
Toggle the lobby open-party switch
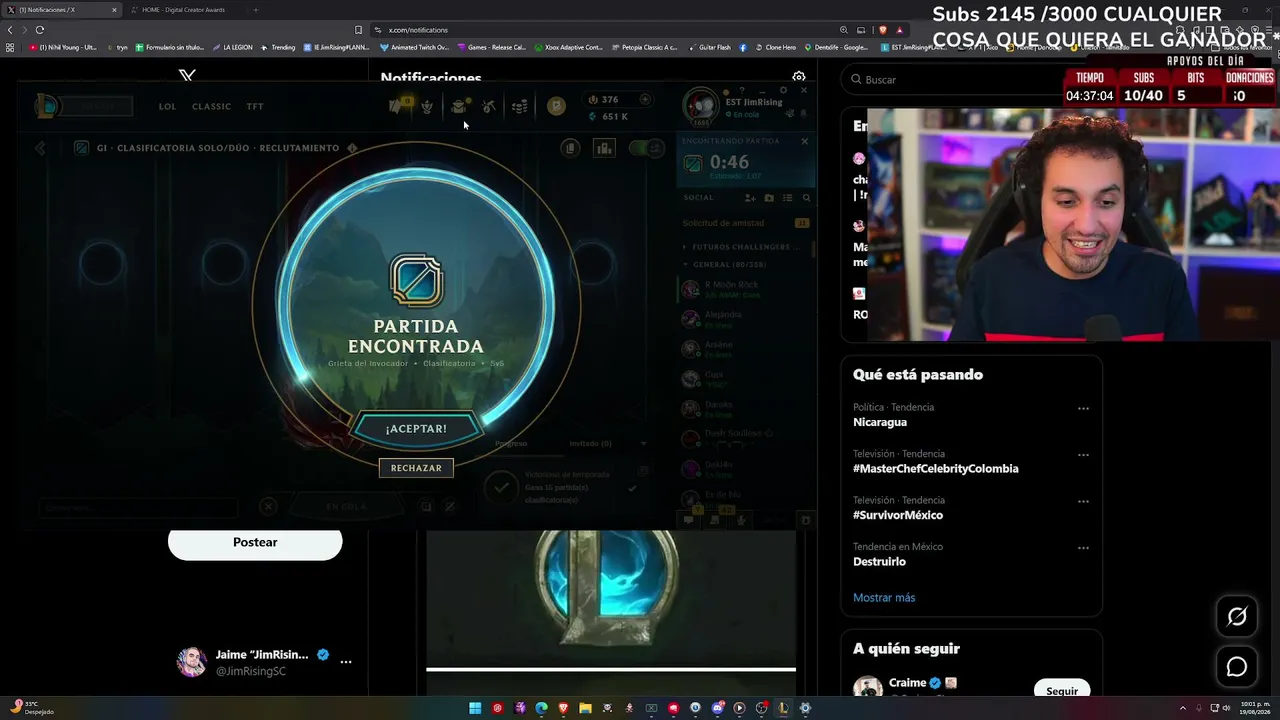(x=645, y=148)
